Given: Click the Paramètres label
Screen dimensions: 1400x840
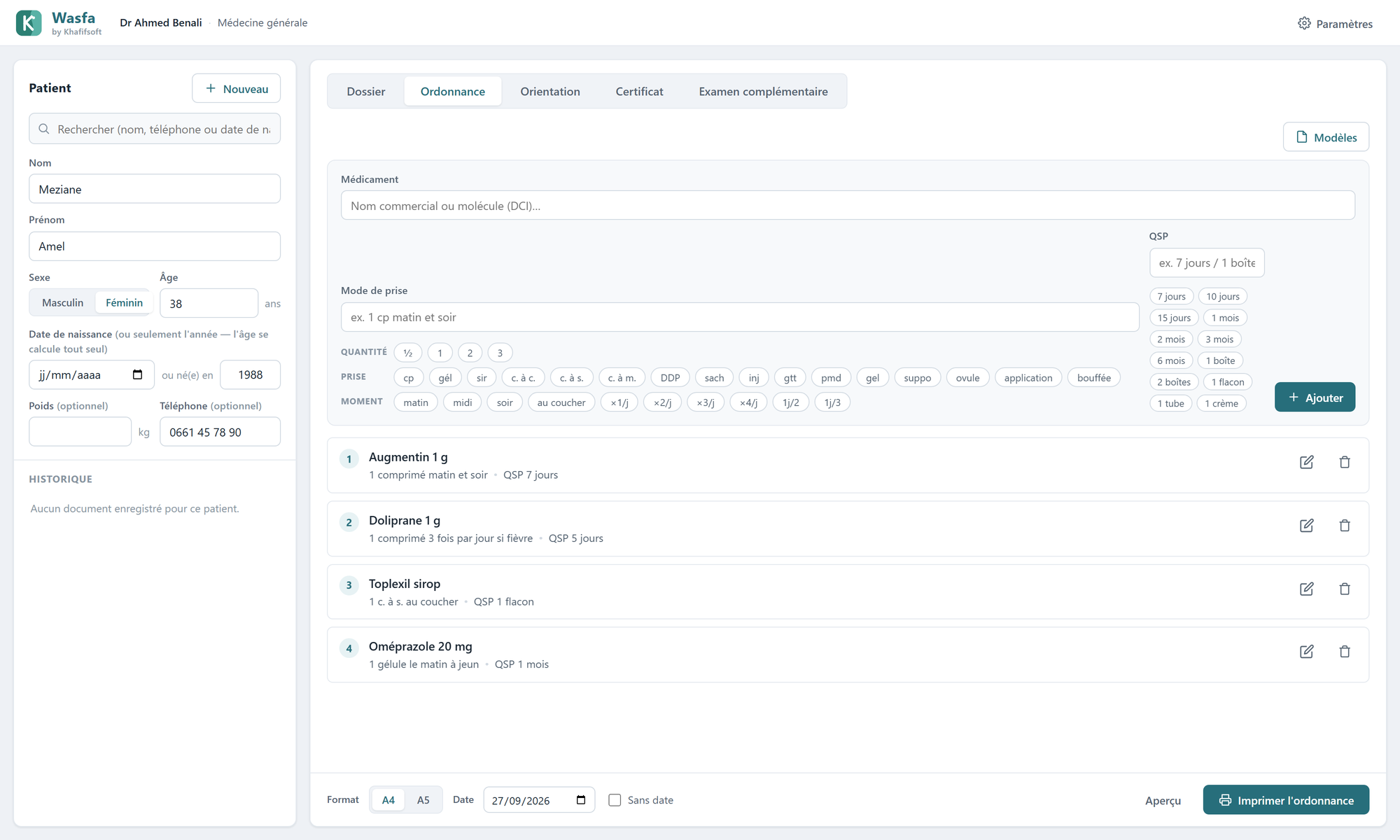Looking at the screenshot, I should (1344, 24).
